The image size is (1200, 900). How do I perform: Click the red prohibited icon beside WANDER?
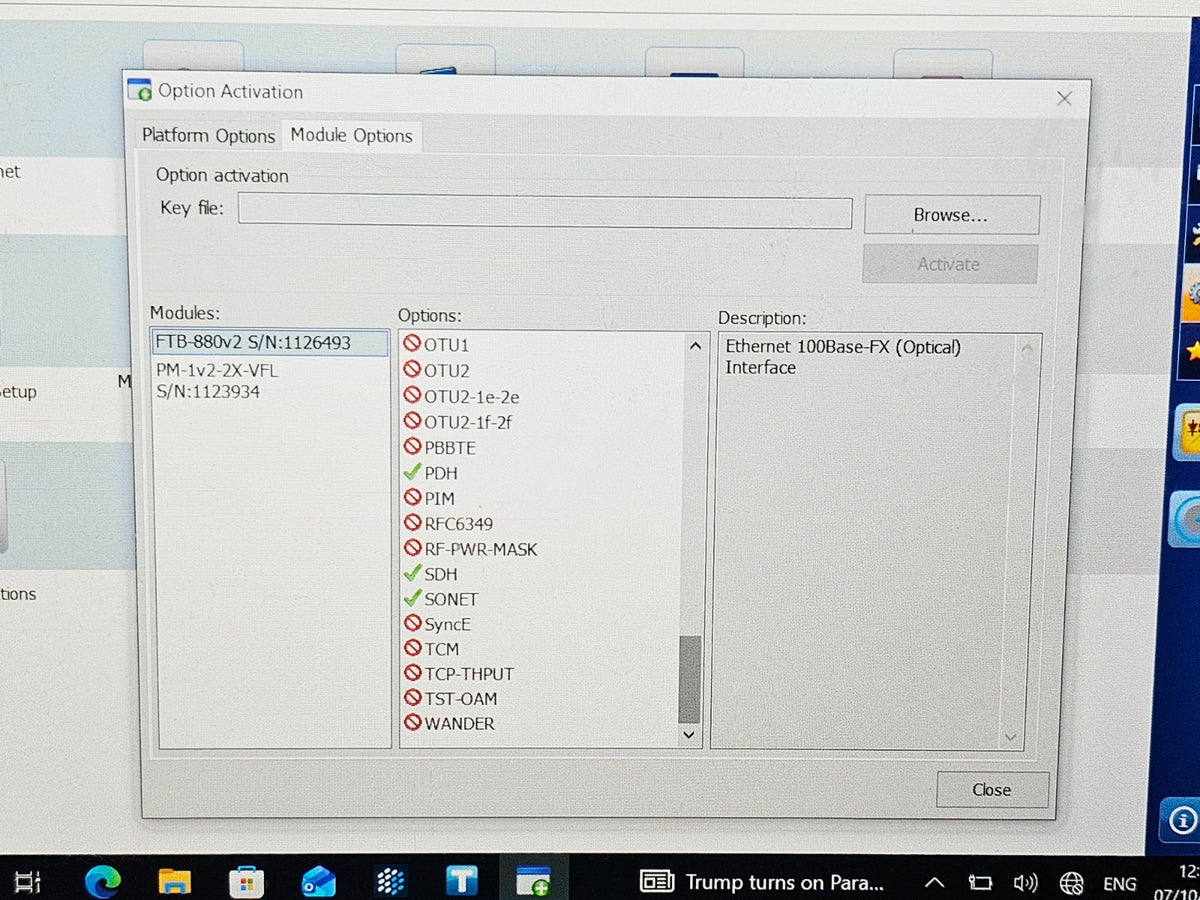pyautogui.click(x=412, y=722)
